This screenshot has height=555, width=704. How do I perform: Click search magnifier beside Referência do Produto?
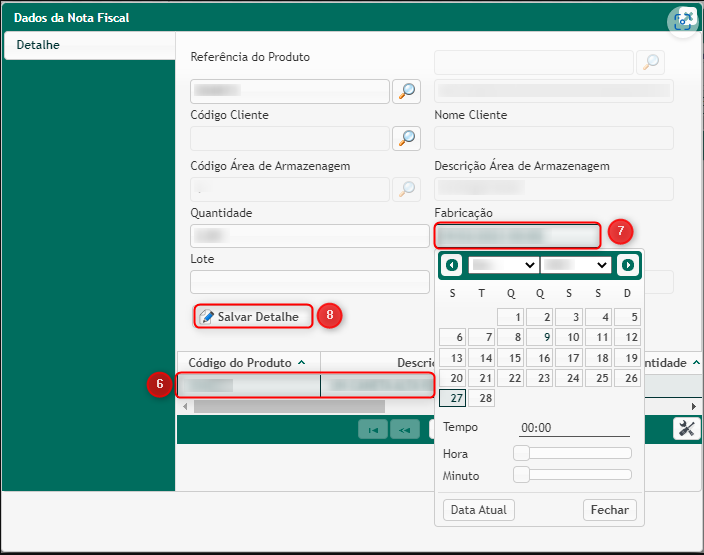pyautogui.click(x=406, y=92)
